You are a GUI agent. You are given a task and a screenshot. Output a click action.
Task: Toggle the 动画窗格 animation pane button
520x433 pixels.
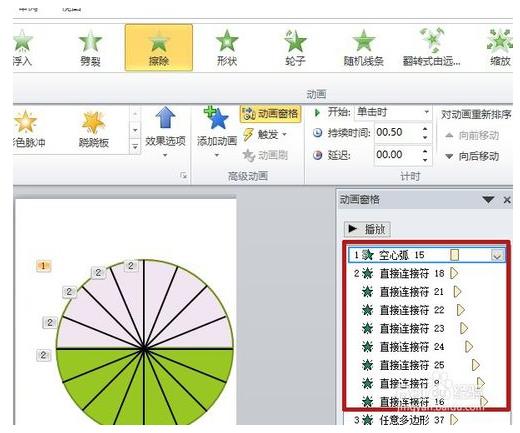(x=270, y=114)
